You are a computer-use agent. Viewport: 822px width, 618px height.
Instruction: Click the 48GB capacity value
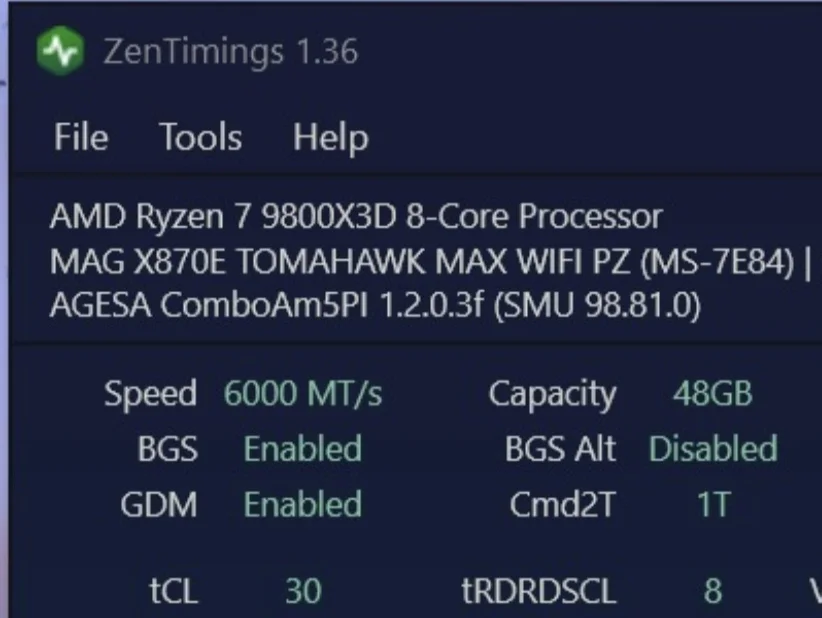point(712,394)
